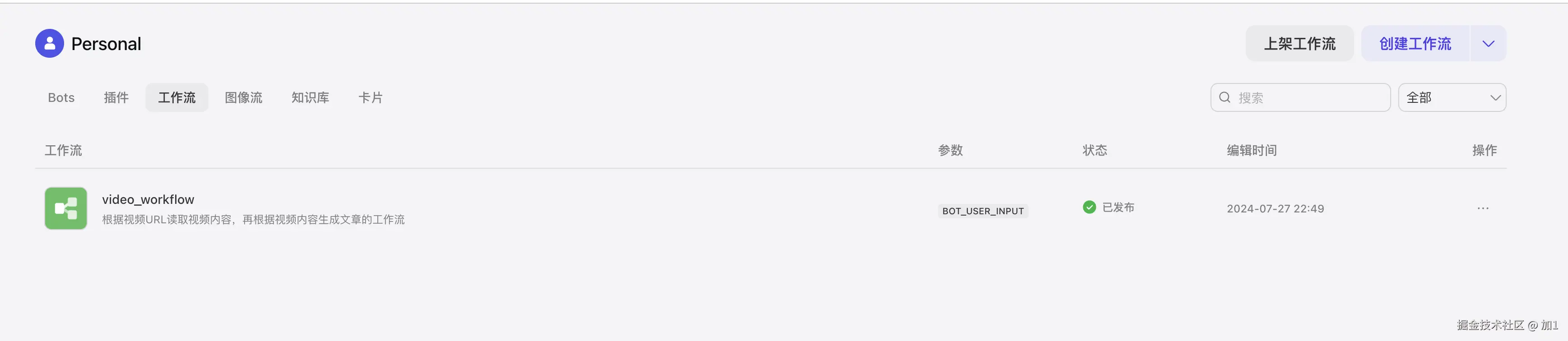Go to the 知识库 tab
Screen dimensions: 1568x341
coord(310,98)
